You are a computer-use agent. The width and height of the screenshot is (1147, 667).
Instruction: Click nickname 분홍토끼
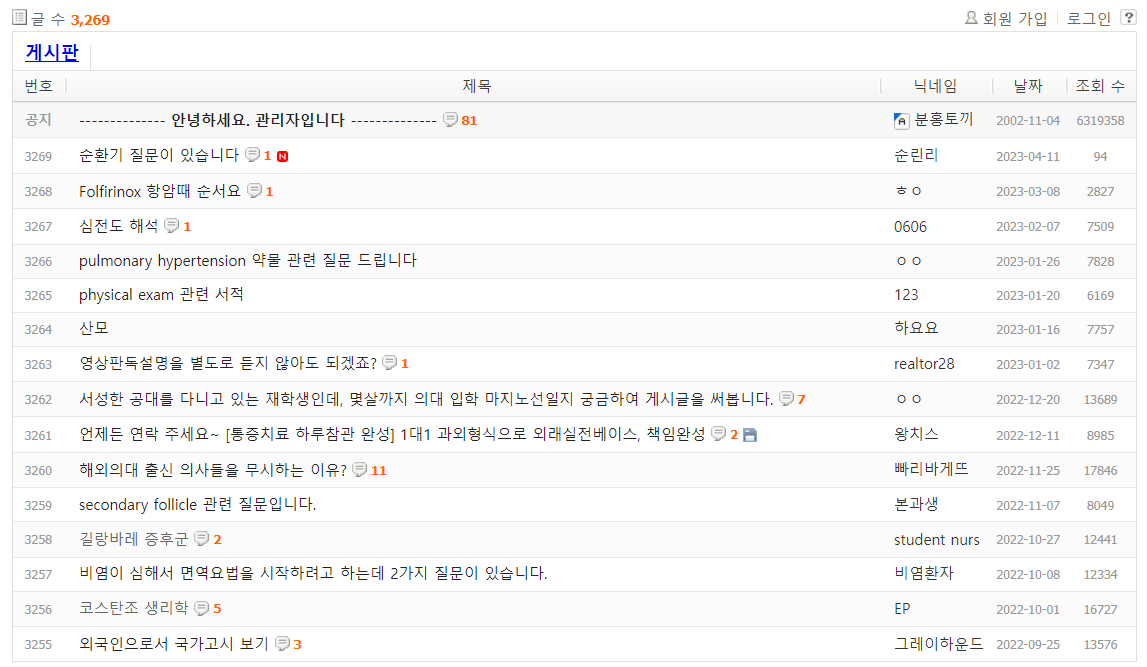click(x=944, y=120)
